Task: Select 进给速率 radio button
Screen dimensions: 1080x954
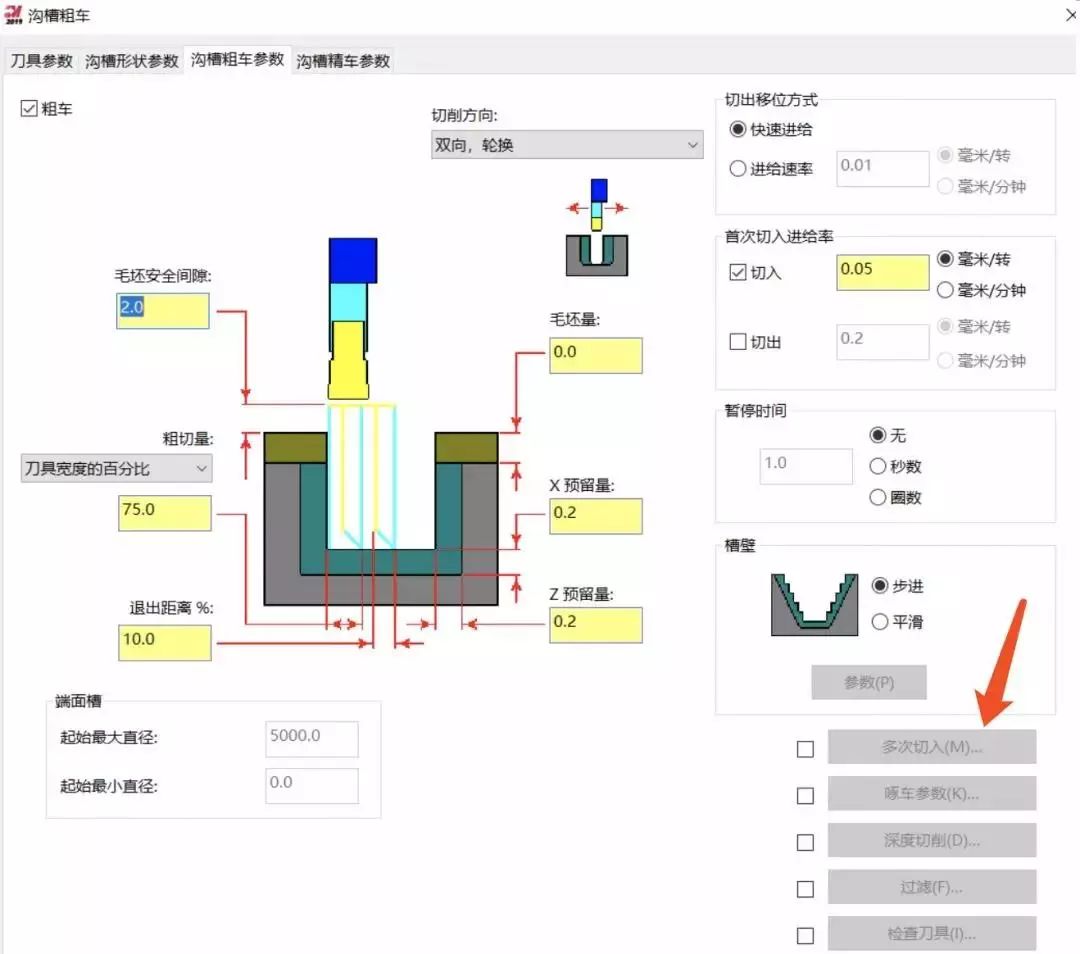Action: pyautogui.click(x=738, y=169)
